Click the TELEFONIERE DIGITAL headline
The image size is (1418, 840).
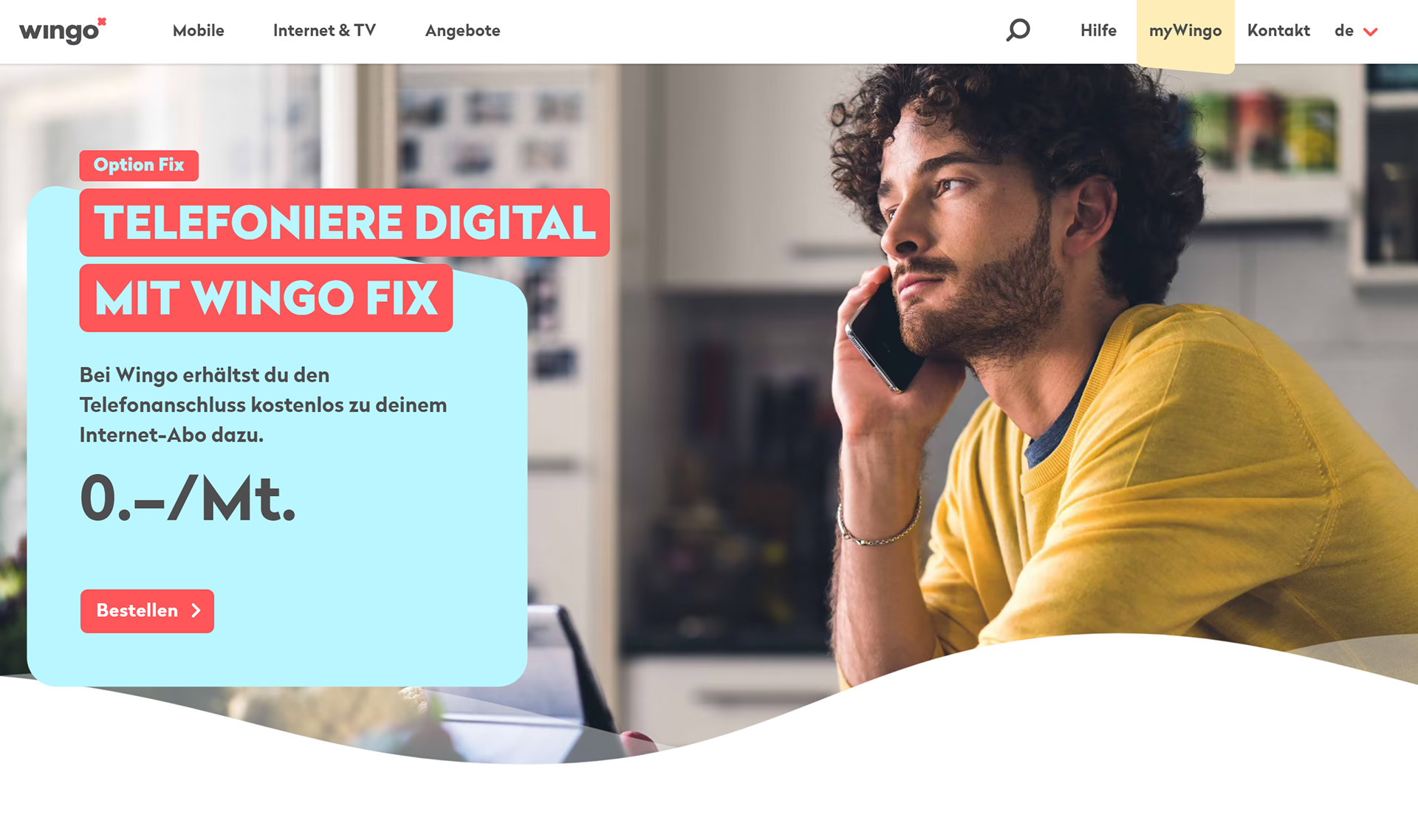coord(344,222)
